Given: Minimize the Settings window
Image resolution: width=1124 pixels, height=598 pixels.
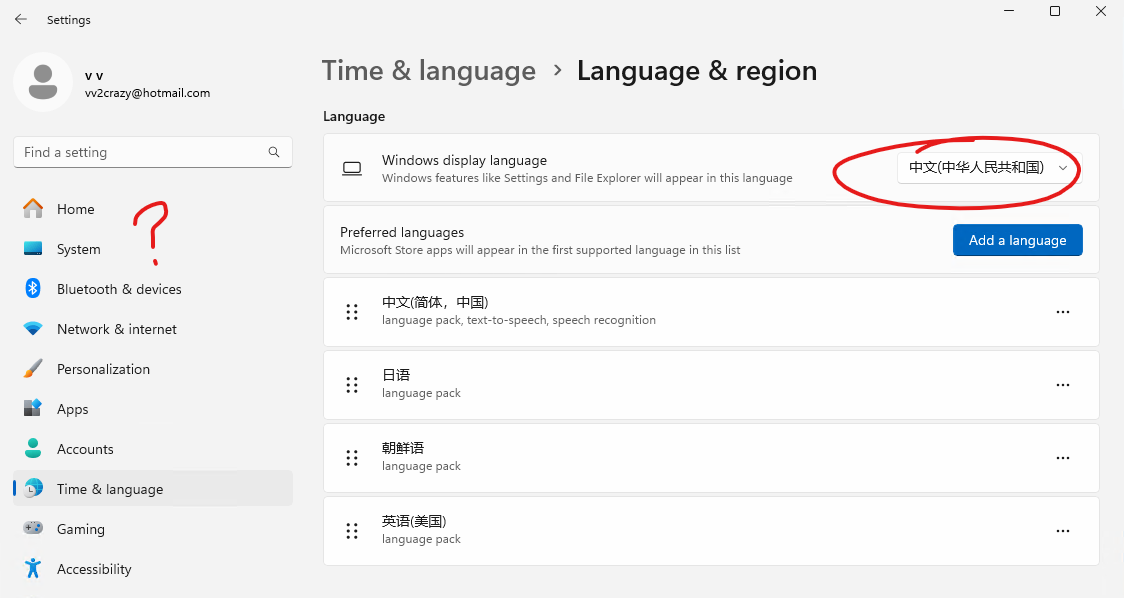Looking at the screenshot, I should pos(1009,11).
